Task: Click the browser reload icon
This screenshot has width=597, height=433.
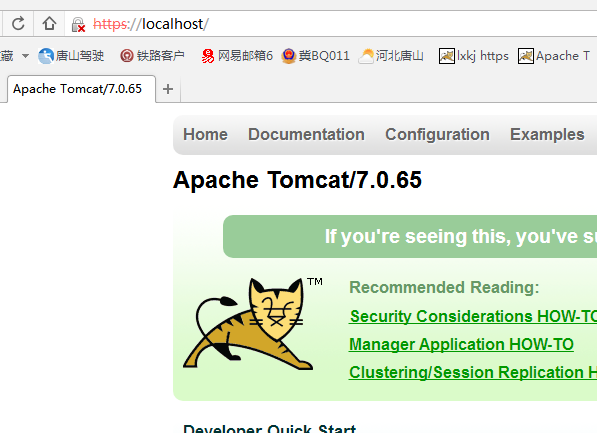Action: click(x=18, y=24)
